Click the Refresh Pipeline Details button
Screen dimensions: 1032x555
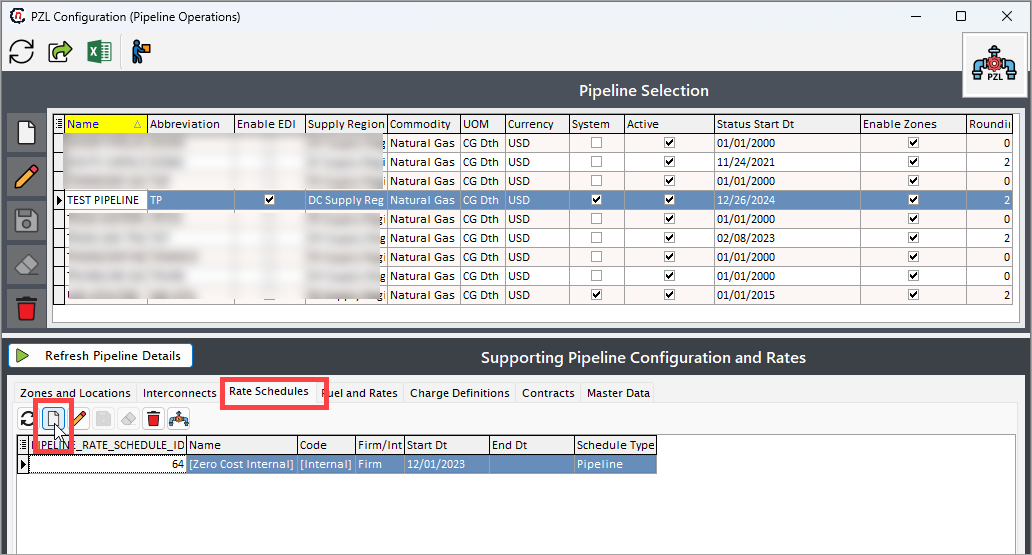tap(100, 356)
